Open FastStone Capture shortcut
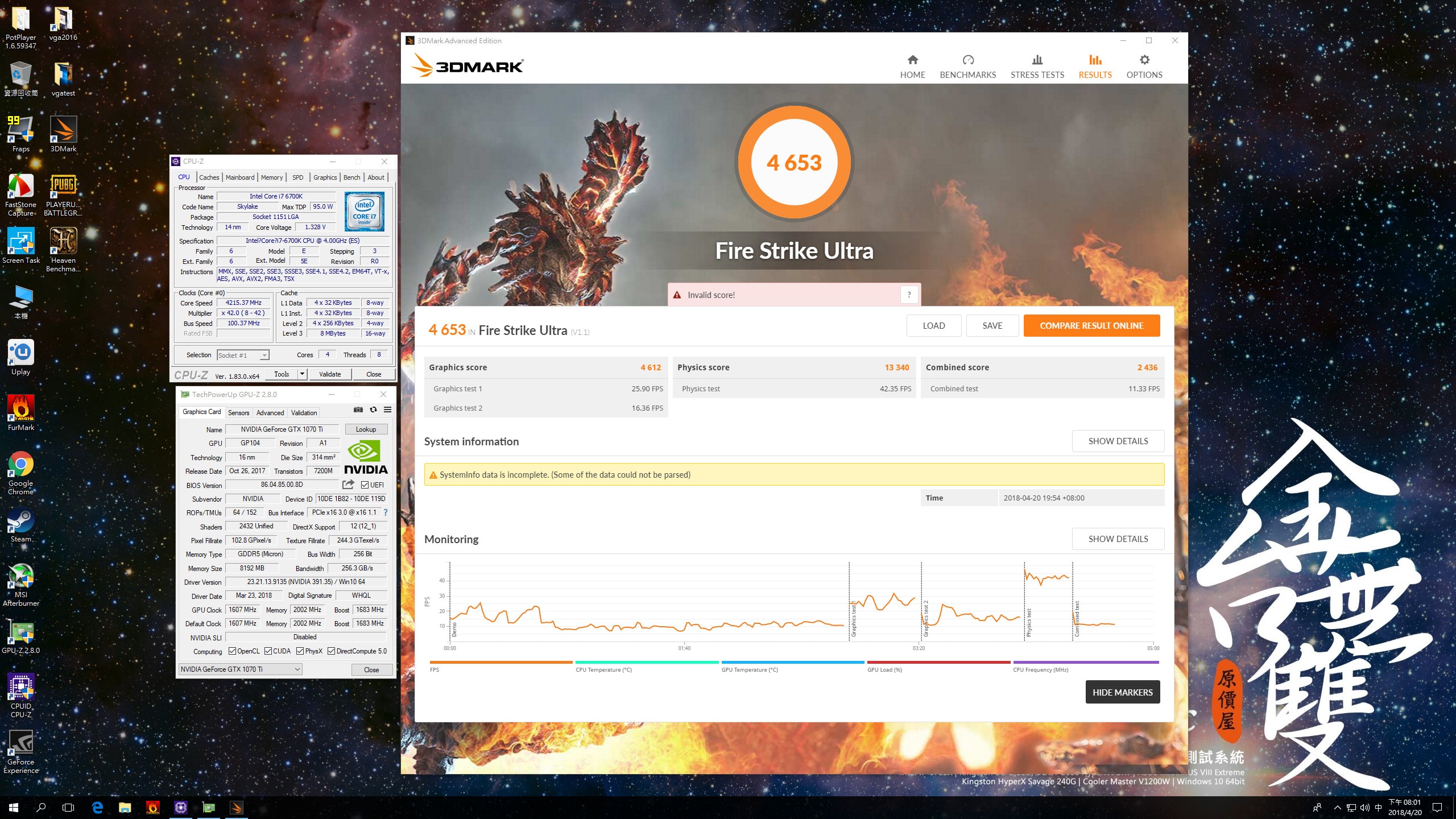The image size is (1456, 819). [x=21, y=195]
